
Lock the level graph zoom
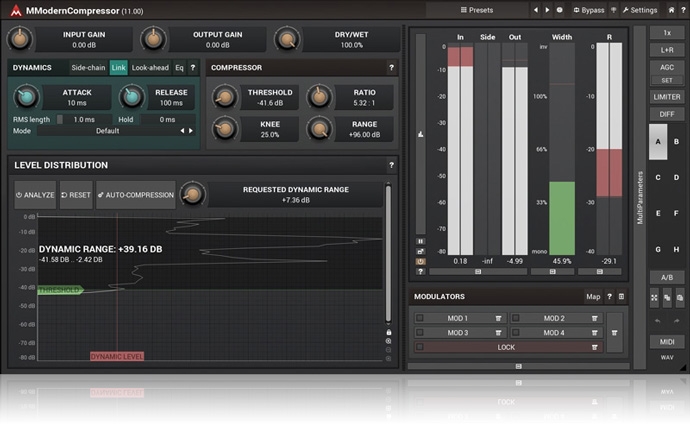[x=389, y=333]
